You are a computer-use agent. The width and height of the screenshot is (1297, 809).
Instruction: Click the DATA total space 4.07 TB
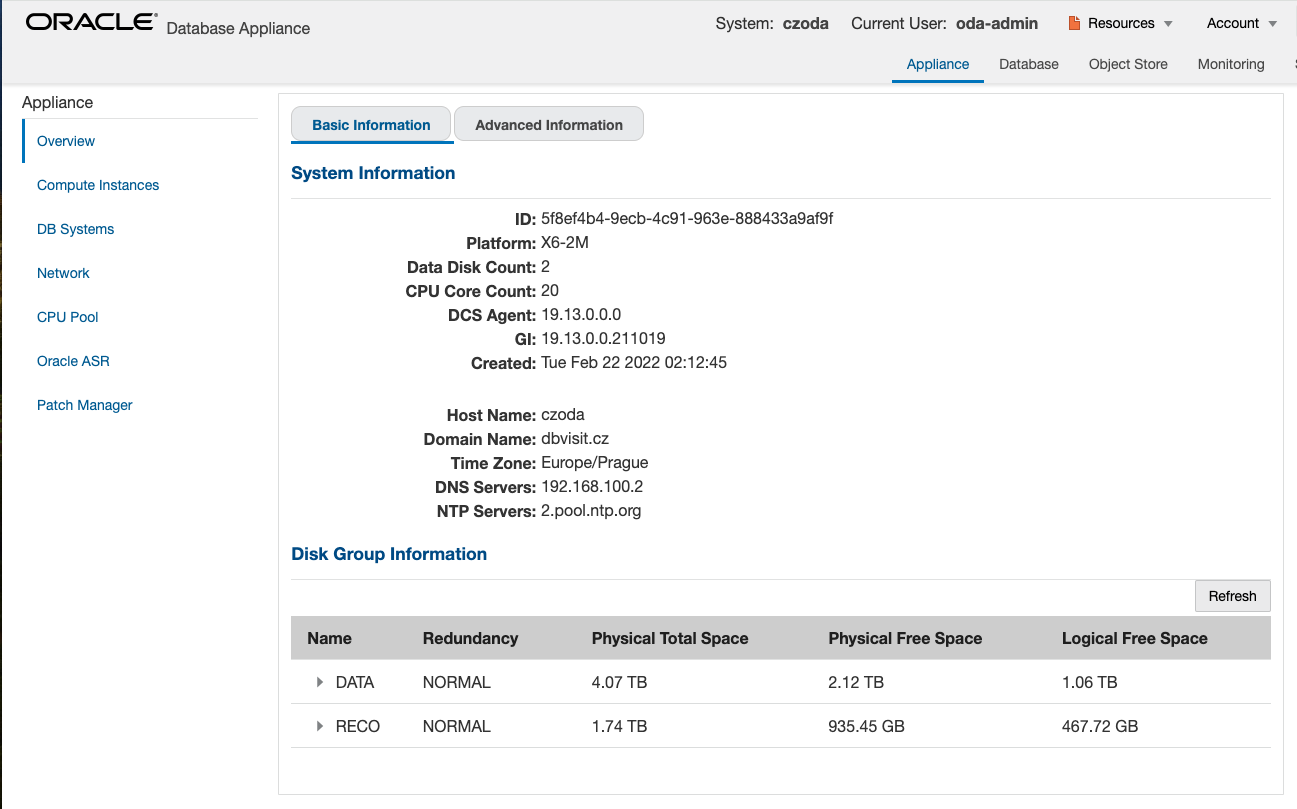point(620,682)
